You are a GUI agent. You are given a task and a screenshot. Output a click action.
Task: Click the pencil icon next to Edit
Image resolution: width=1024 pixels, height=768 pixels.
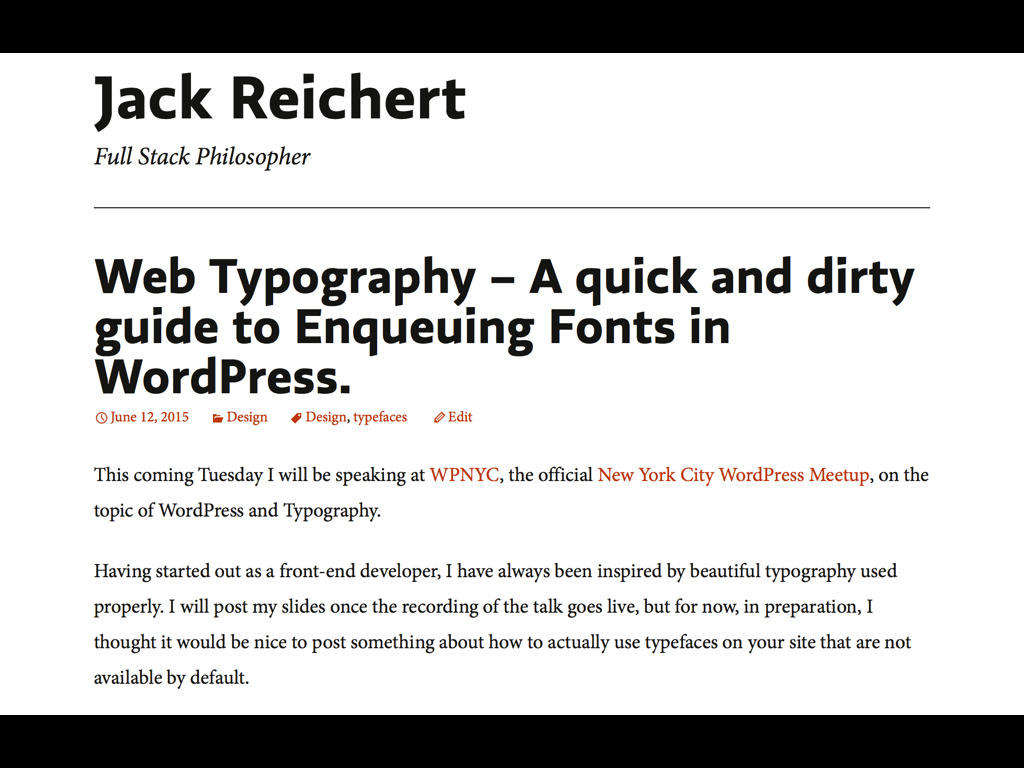tap(439, 418)
